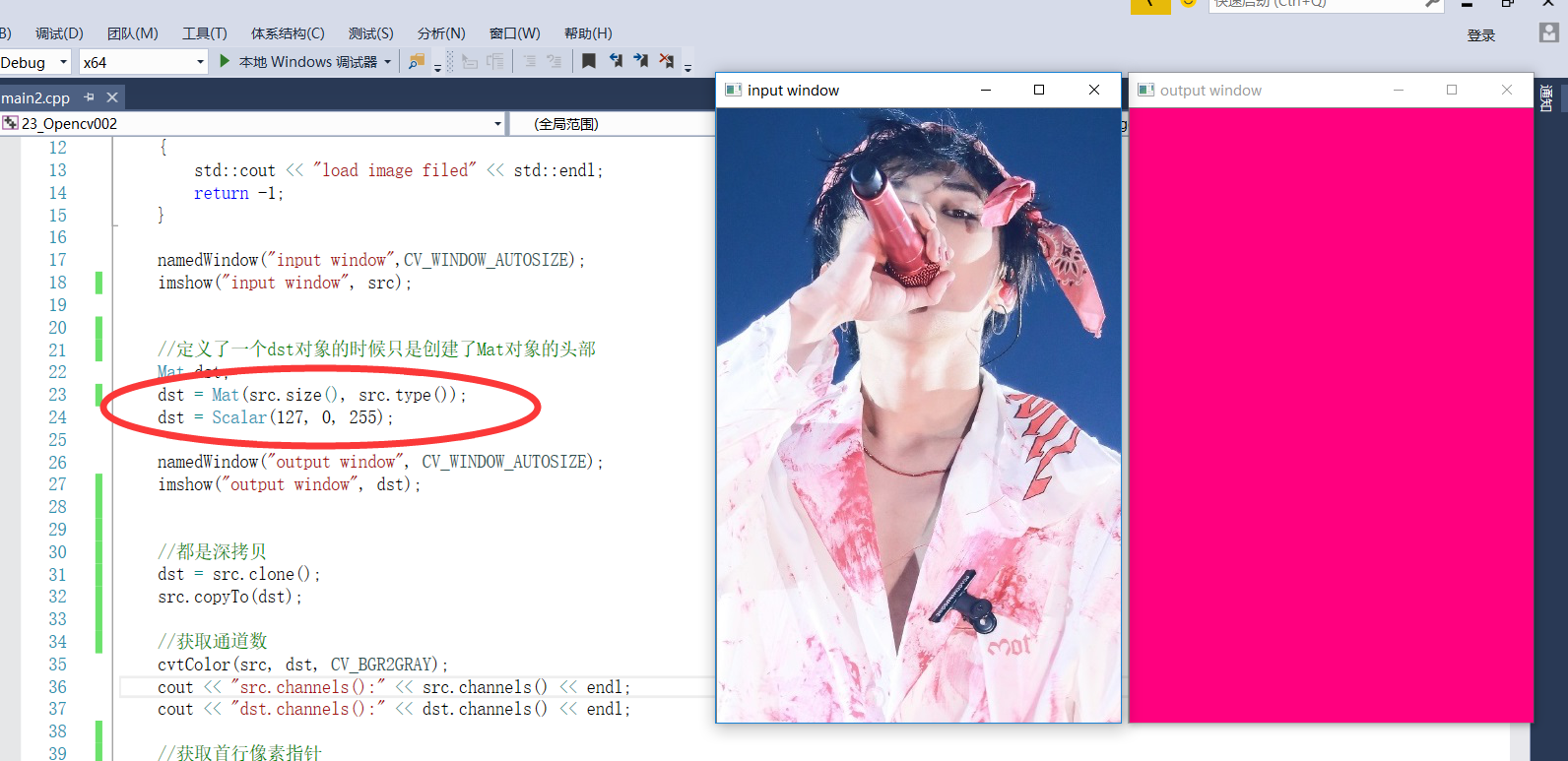The height and width of the screenshot is (761, 1568).
Task: Click the pink image in output window
Action: 1330,413
